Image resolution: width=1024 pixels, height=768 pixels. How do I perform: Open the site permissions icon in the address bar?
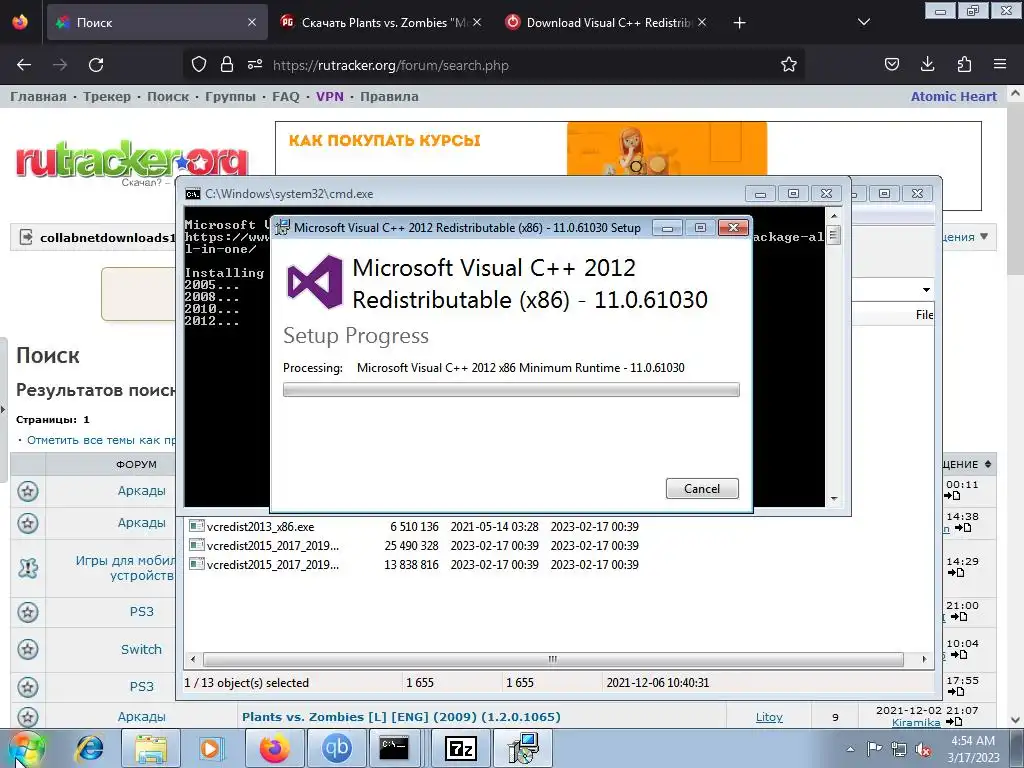point(255,65)
